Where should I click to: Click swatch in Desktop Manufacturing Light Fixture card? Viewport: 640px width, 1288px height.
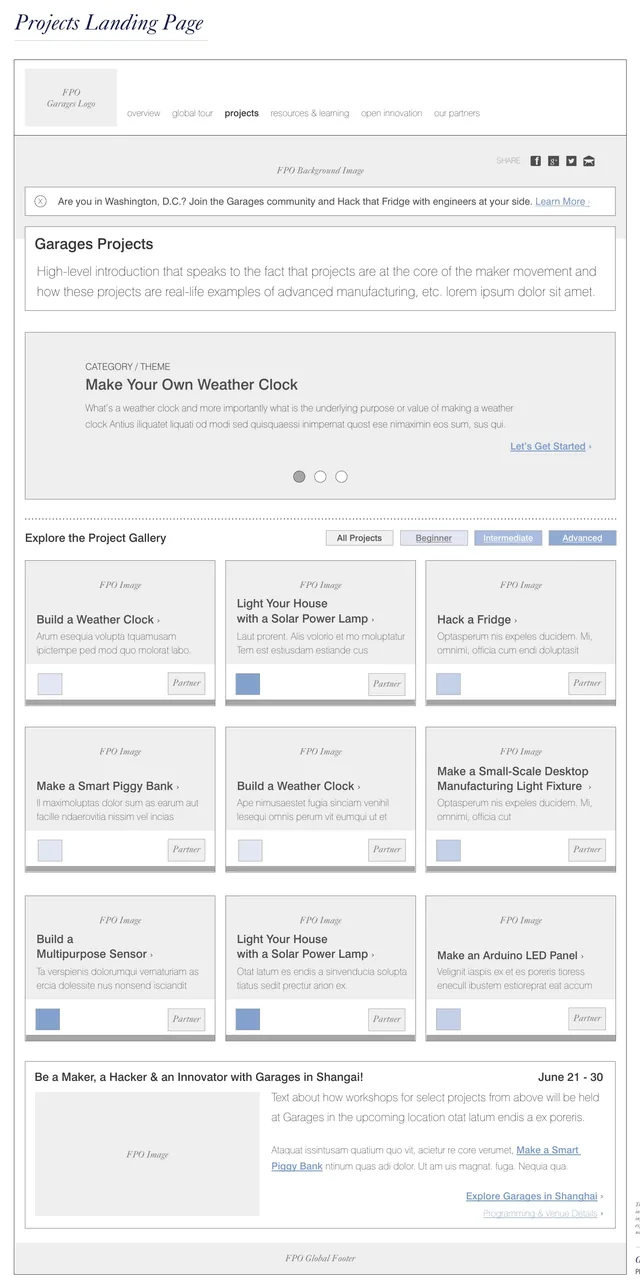click(448, 850)
